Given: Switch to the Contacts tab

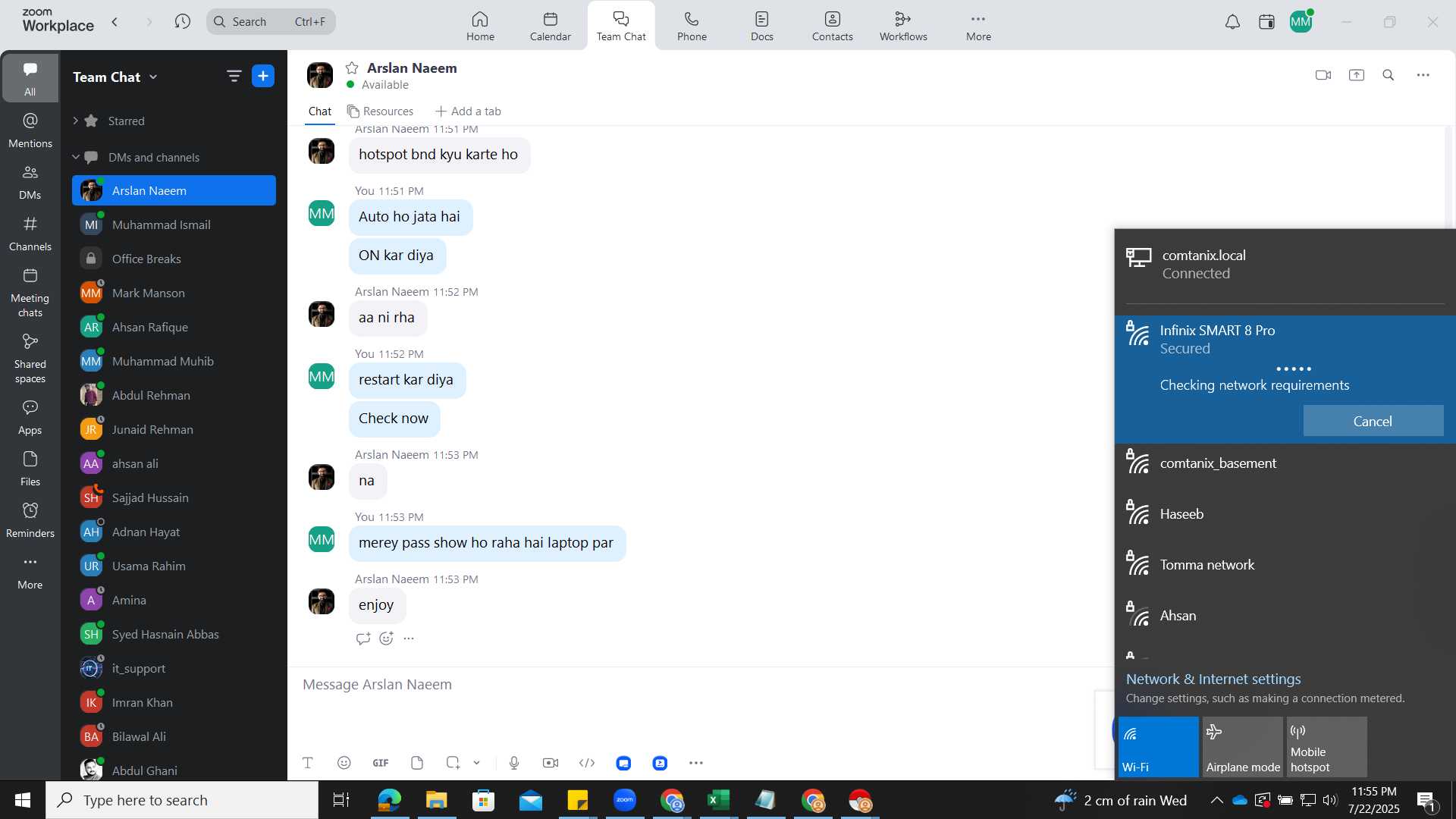Looking at the screenshot, I should (x=833, y=26).
